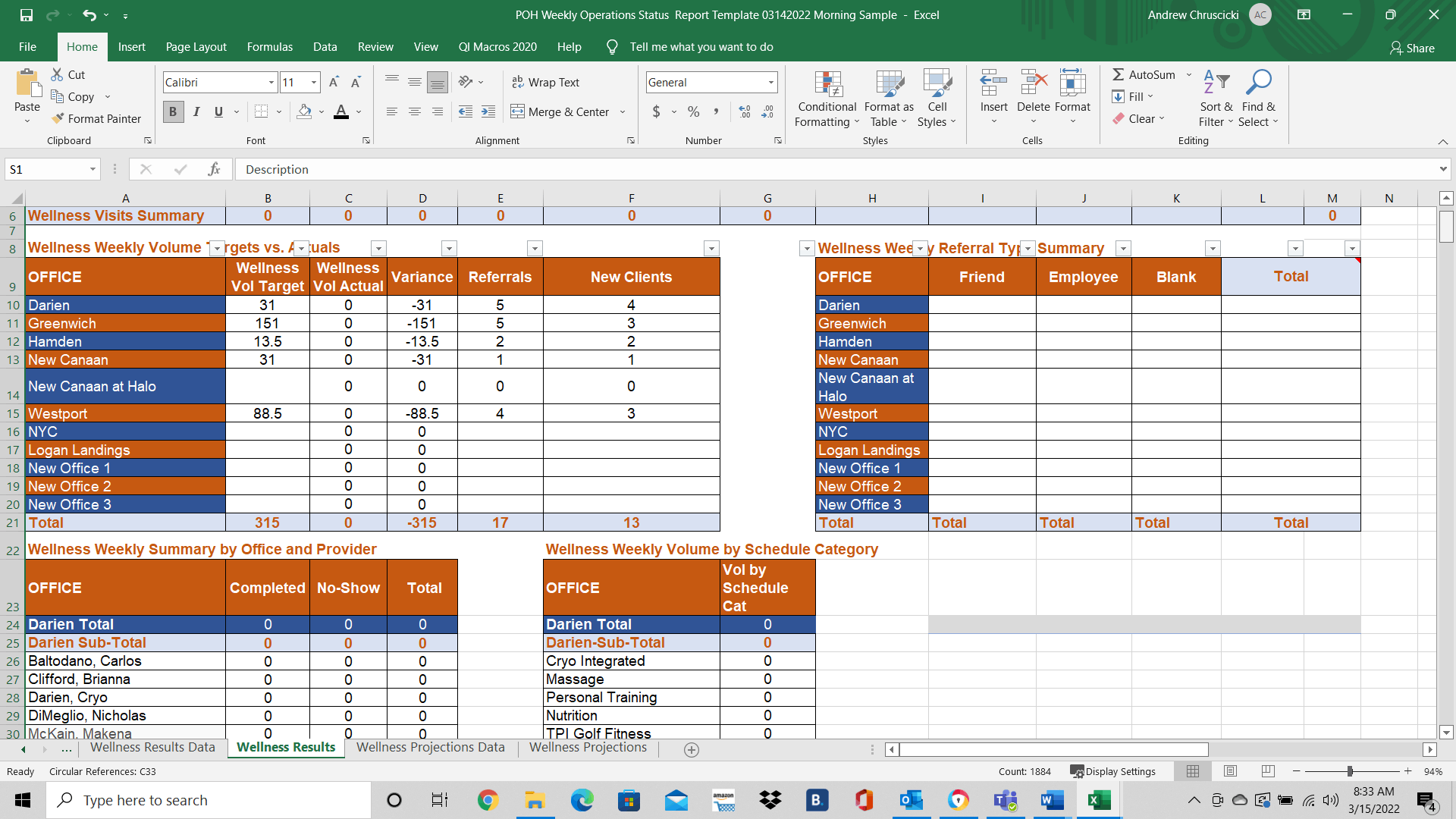Switch to Wellness Projections Data sheet
Image resolution: width=1456 pixels, height=819 pixels.
[x=430, y=747]
